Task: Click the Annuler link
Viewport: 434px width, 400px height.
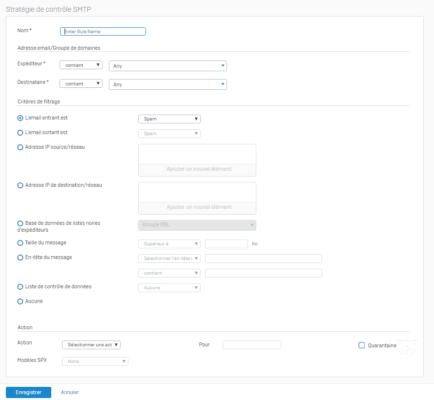Action: click(70, 392)
